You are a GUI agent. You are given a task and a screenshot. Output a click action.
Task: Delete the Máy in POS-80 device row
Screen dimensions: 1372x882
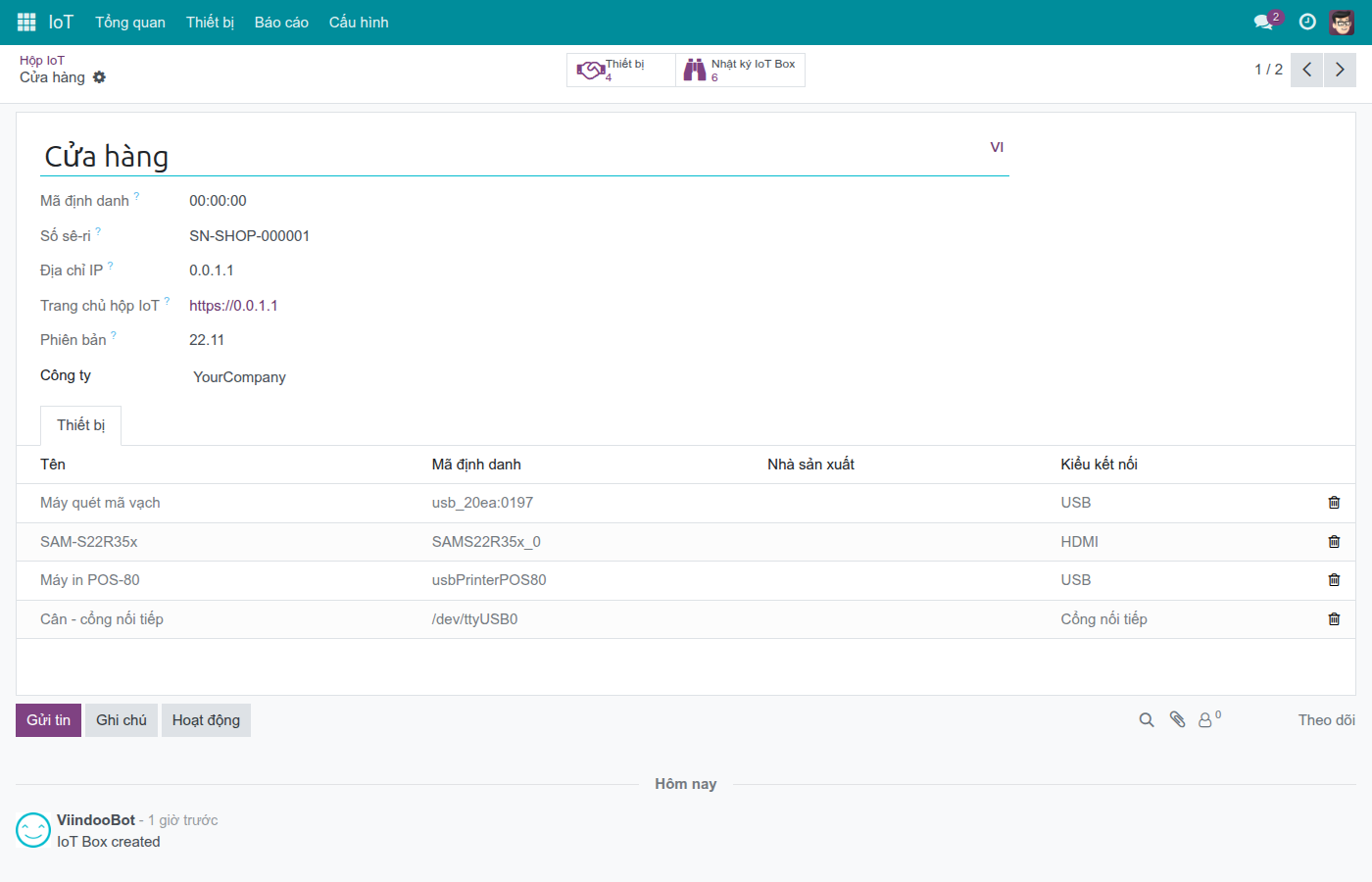click(1334, 580)
